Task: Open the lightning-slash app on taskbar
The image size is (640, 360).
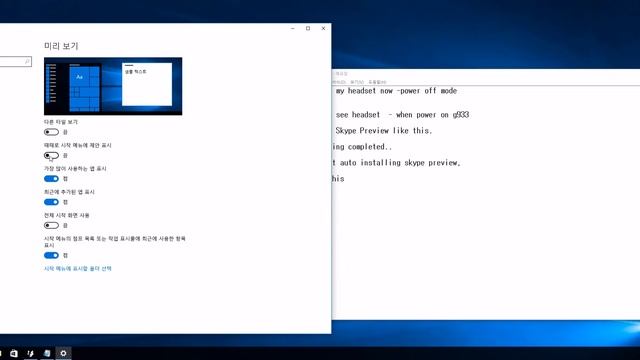Action: (x=30, y=353)
